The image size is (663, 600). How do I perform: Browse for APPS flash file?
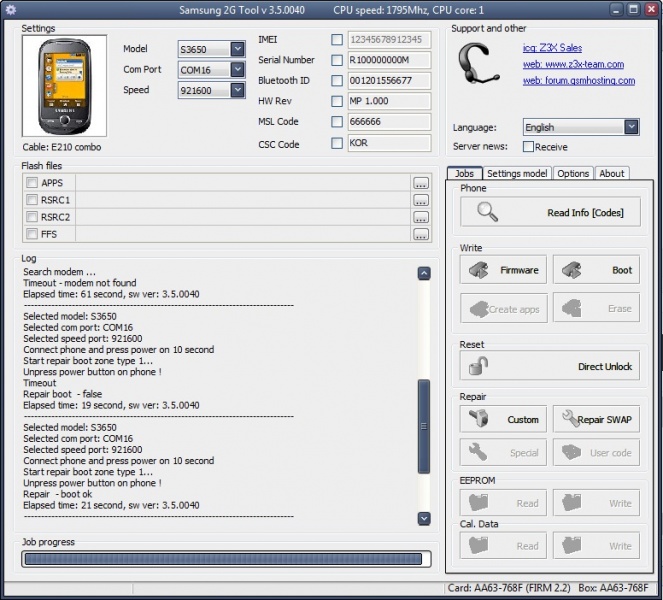tap(420, 183)
